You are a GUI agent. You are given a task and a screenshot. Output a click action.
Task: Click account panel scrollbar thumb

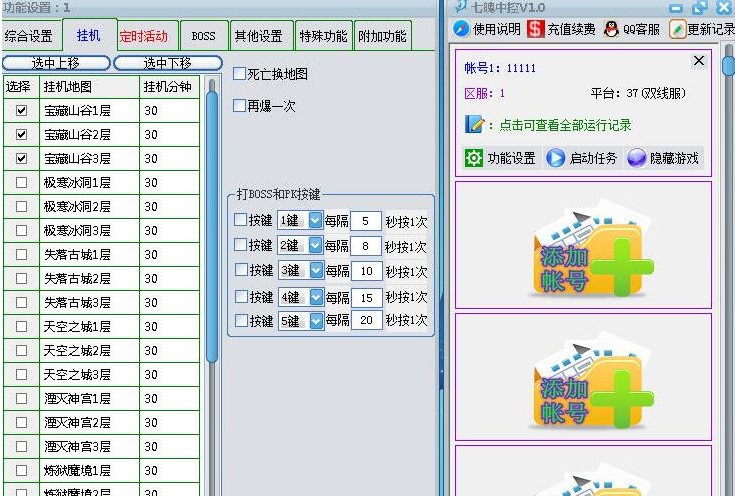[x=729, y=65]
